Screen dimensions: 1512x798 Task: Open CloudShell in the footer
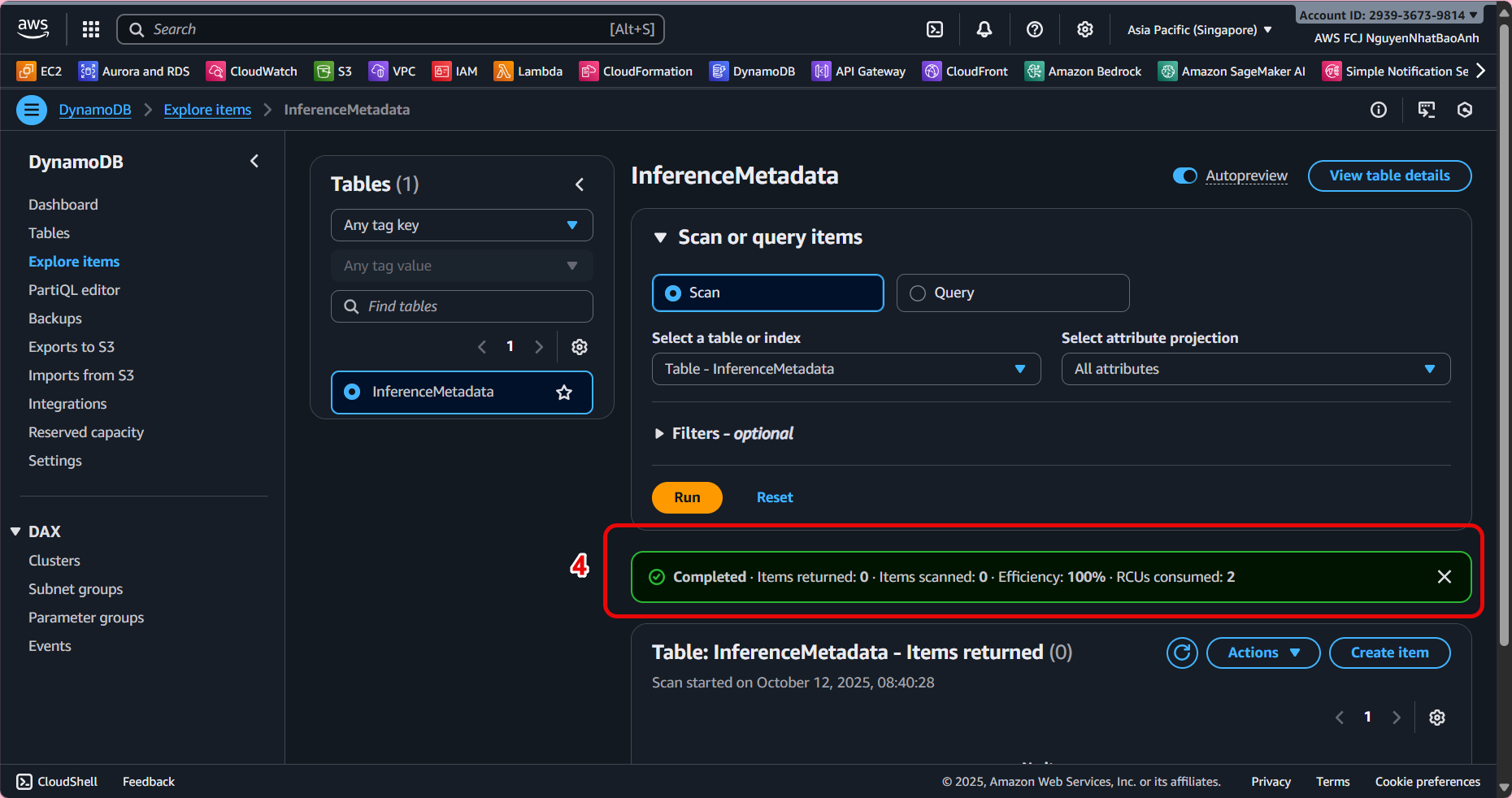(x=57, y=782)
